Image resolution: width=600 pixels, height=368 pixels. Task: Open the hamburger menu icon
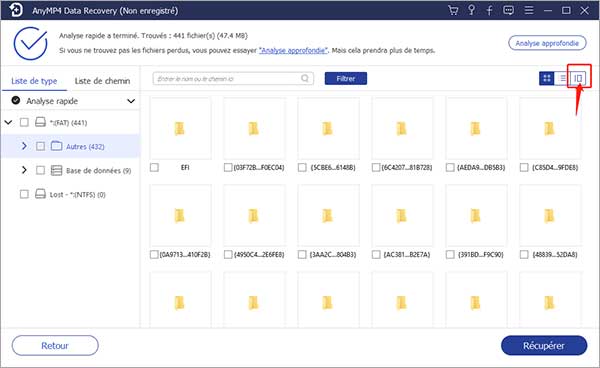529,10
